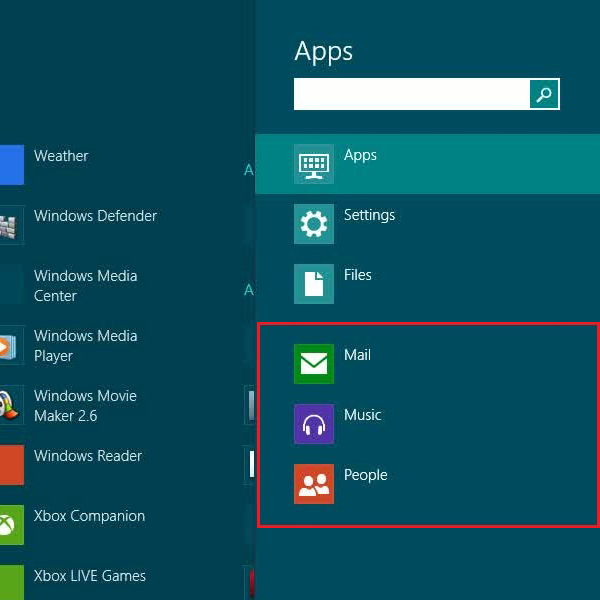The height and width of the screenshot is (600, 600).
Task: Open Windows Media Center label
Action: (85, 286)
